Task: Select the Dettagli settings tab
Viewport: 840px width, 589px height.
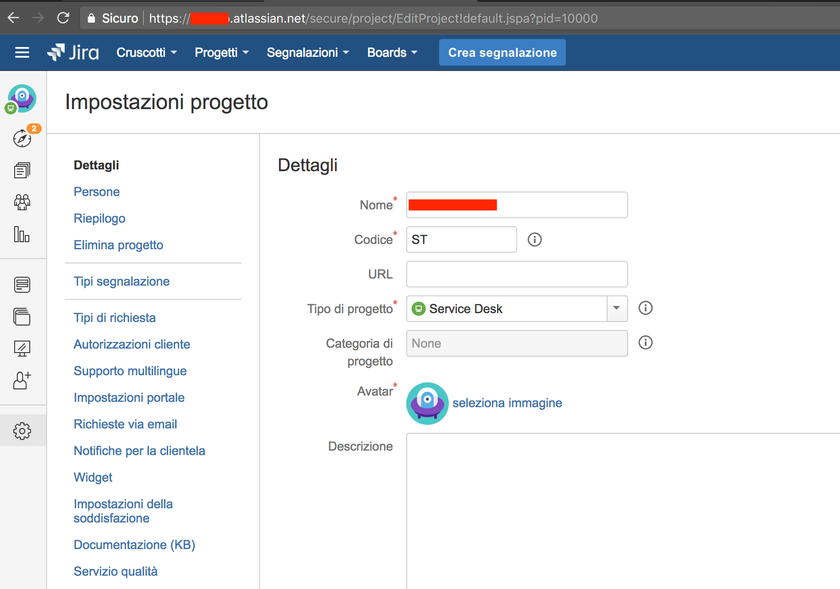Action: pyautogui.click(x=96, y=165)
